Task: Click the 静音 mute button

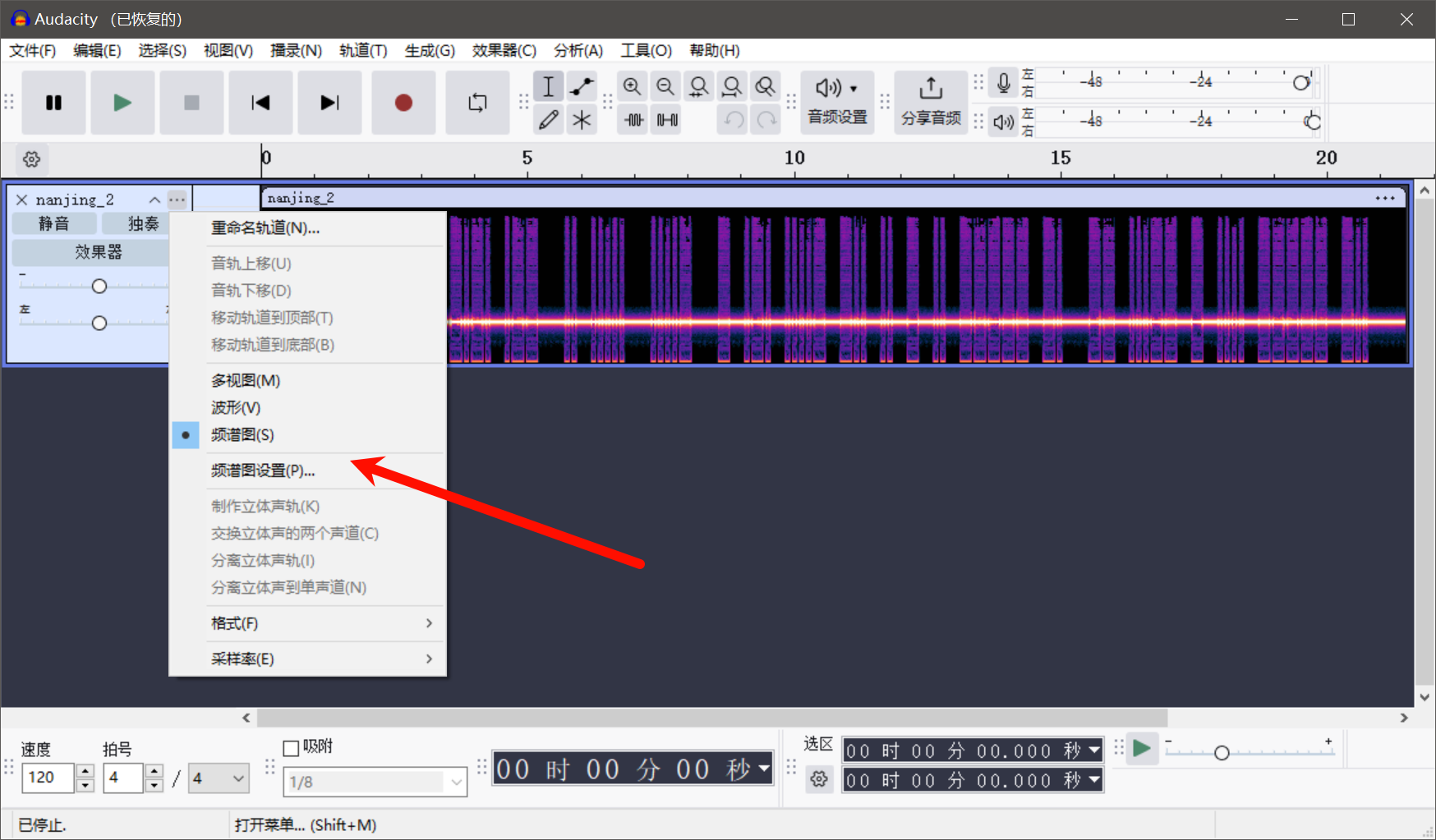Action: coord(53,223)
